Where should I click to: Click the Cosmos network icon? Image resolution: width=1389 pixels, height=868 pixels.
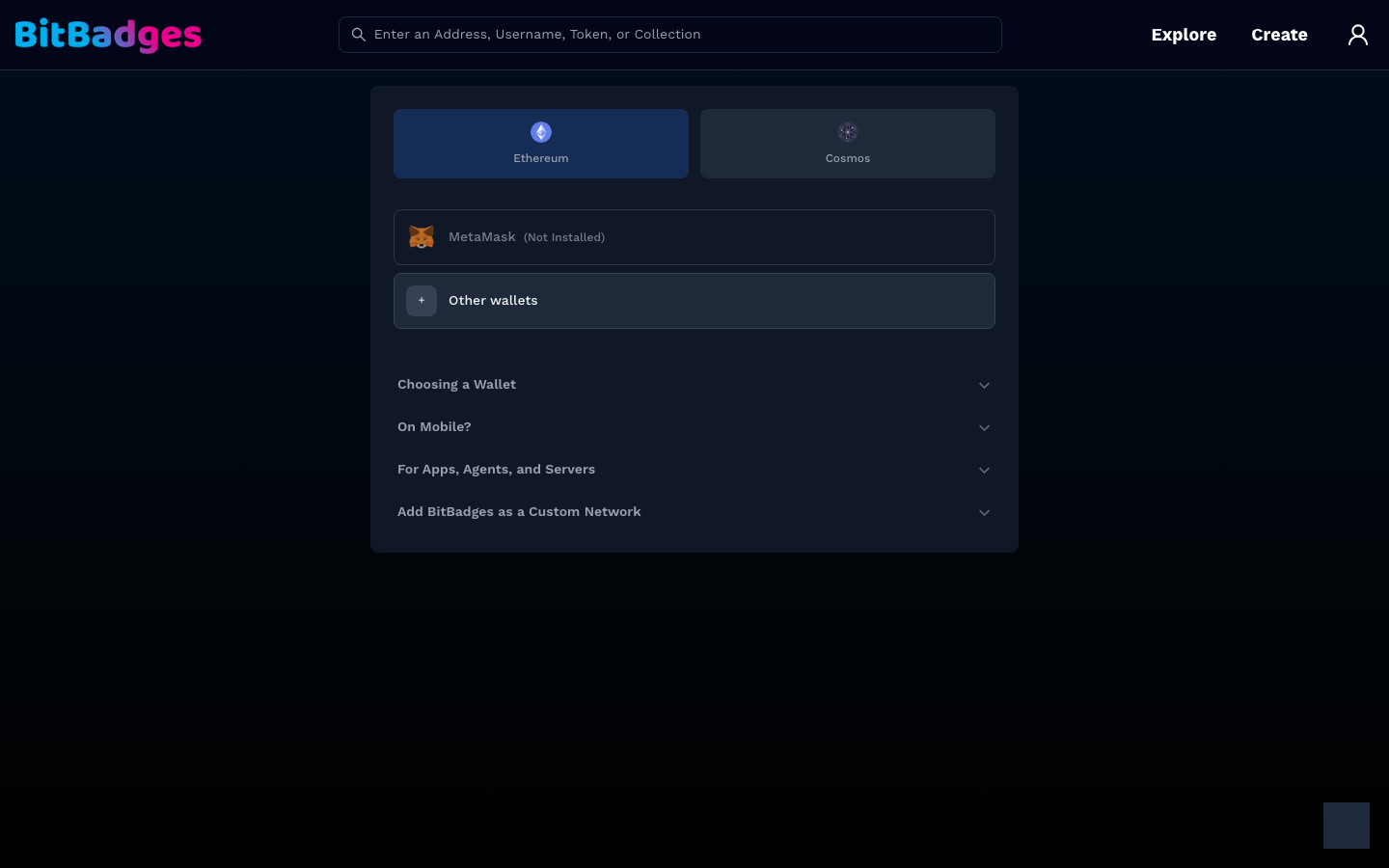coord(848,132)
